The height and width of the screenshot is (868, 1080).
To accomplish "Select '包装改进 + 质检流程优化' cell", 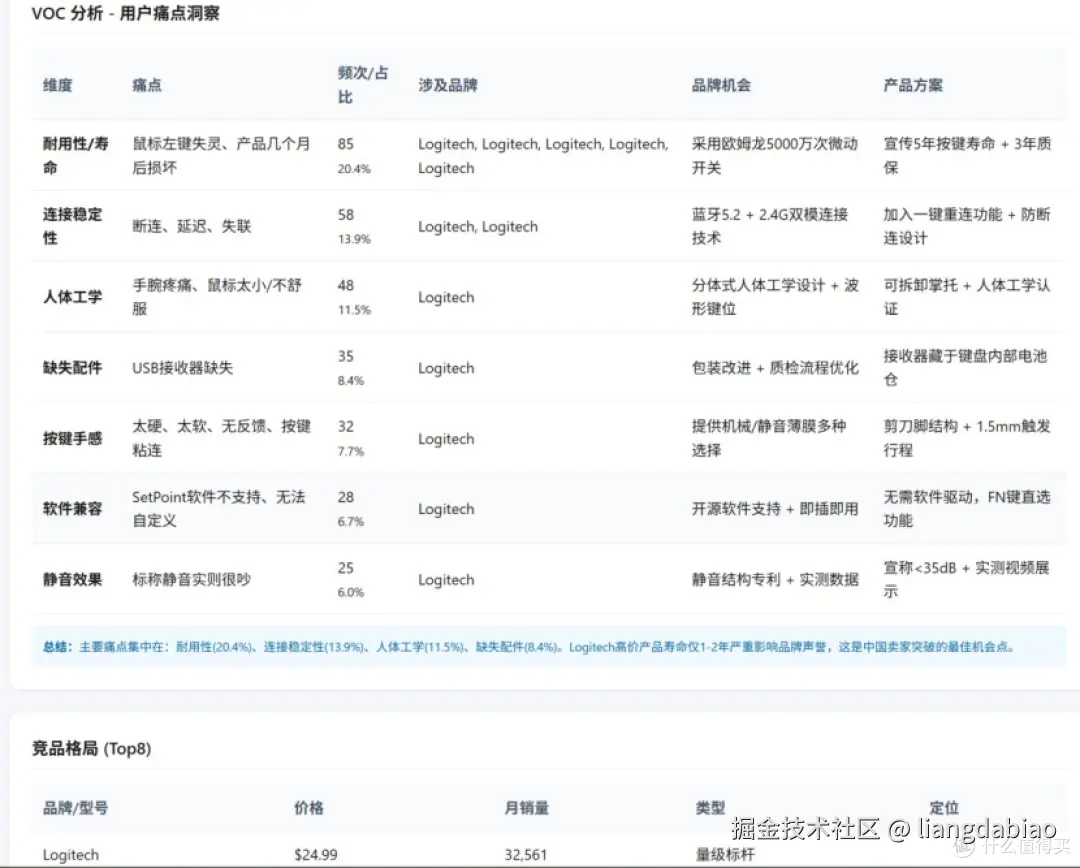I will (775, 368).
